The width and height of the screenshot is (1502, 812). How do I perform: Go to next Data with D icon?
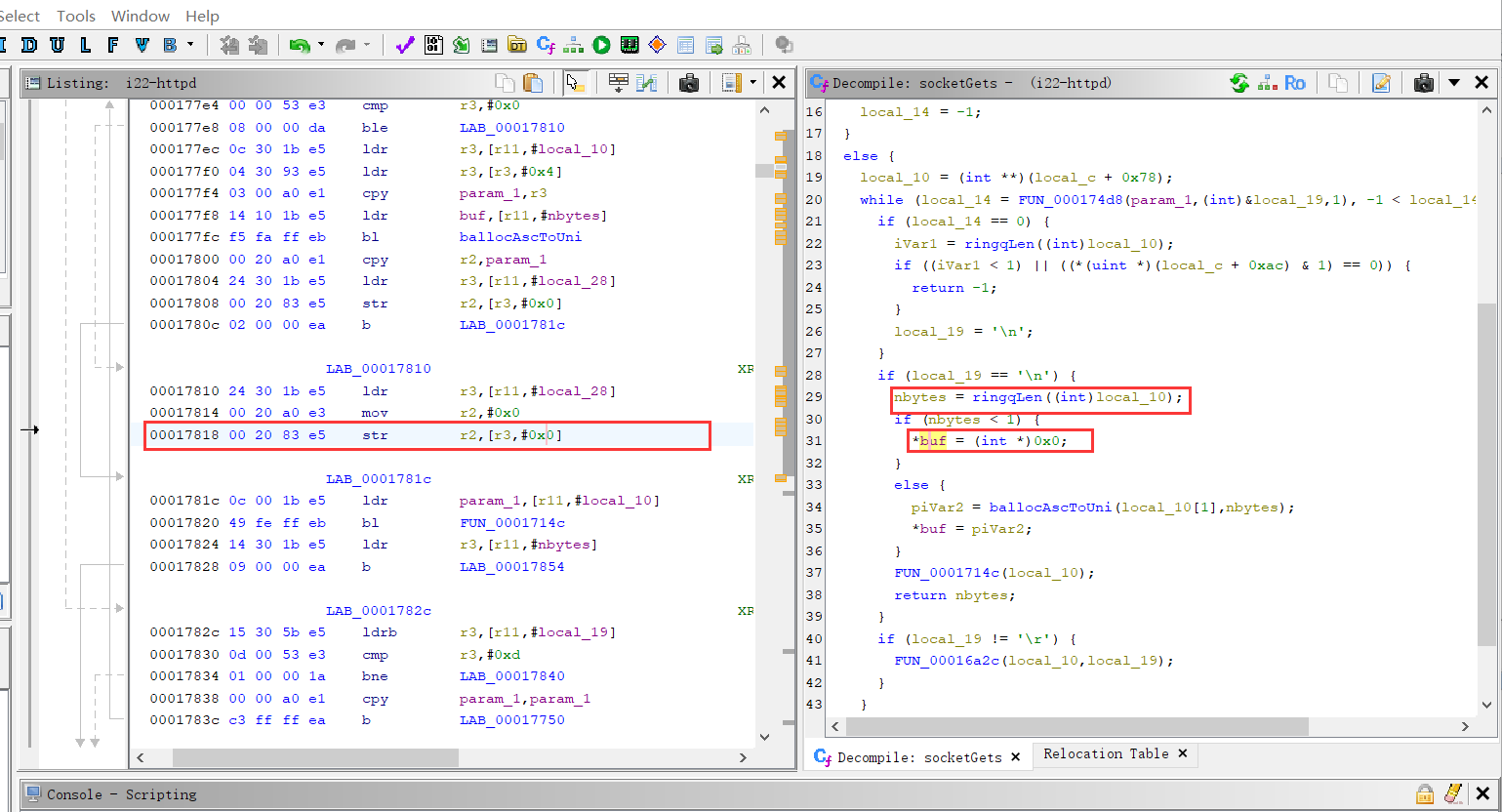pos(29,45)
